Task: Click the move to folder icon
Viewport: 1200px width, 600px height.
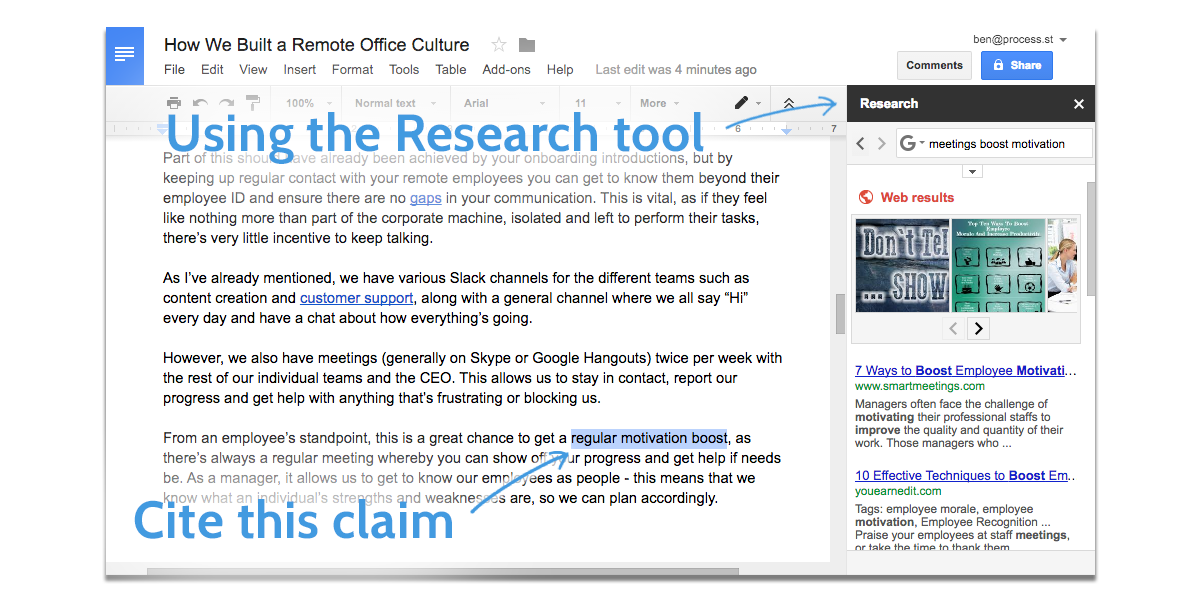Action: click(x=527, y=45)
